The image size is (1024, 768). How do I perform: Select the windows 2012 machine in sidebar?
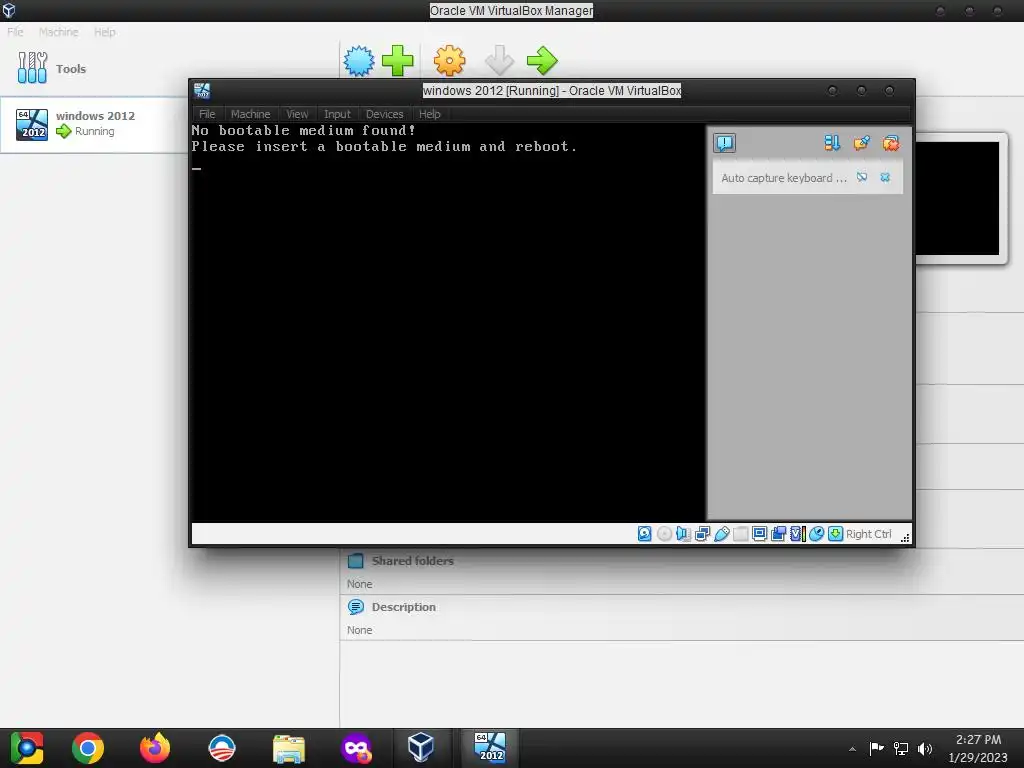click(x=95, y=124)
